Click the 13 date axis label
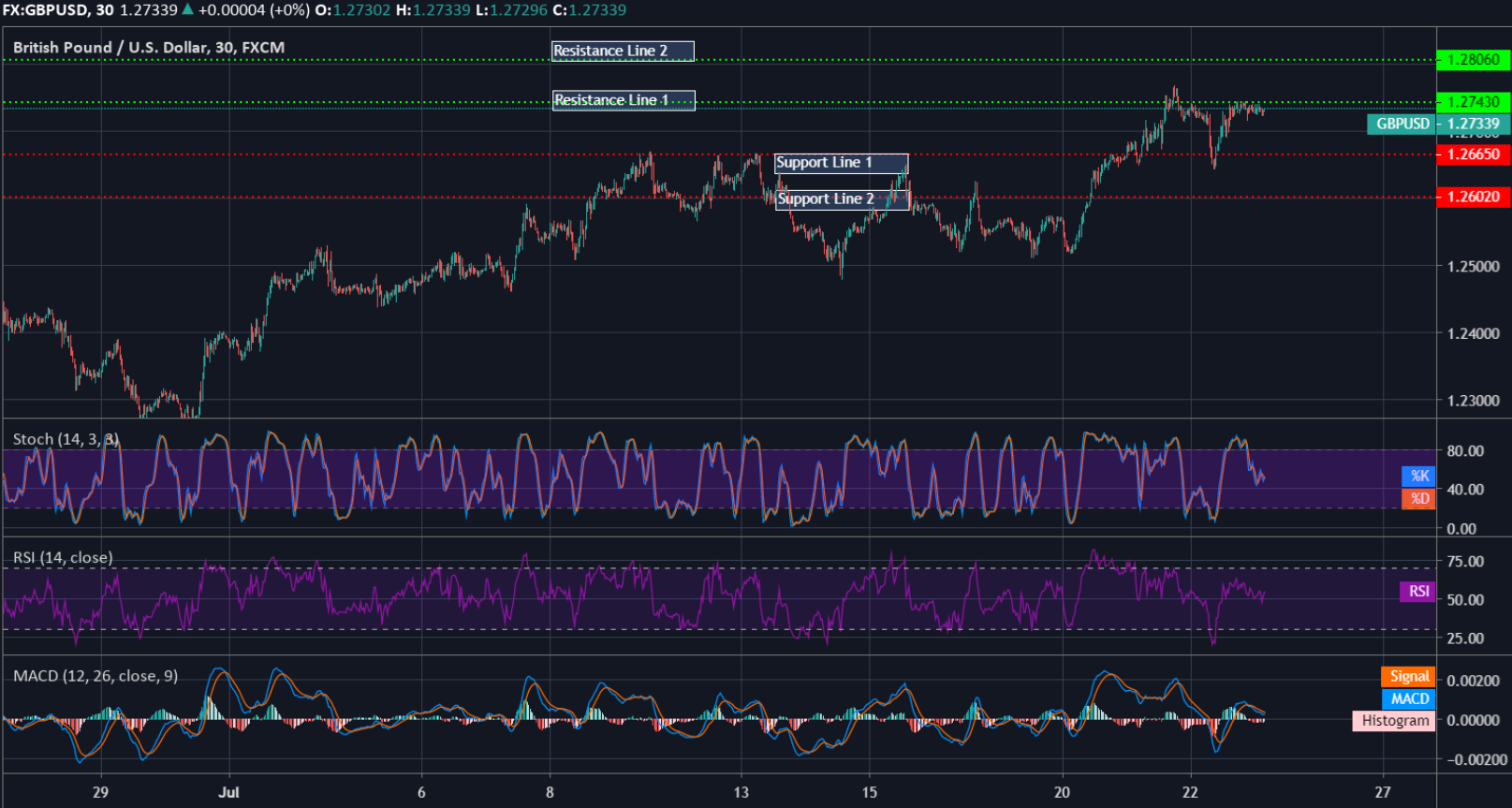This screenshot has width=1512, height=808. 741,792
